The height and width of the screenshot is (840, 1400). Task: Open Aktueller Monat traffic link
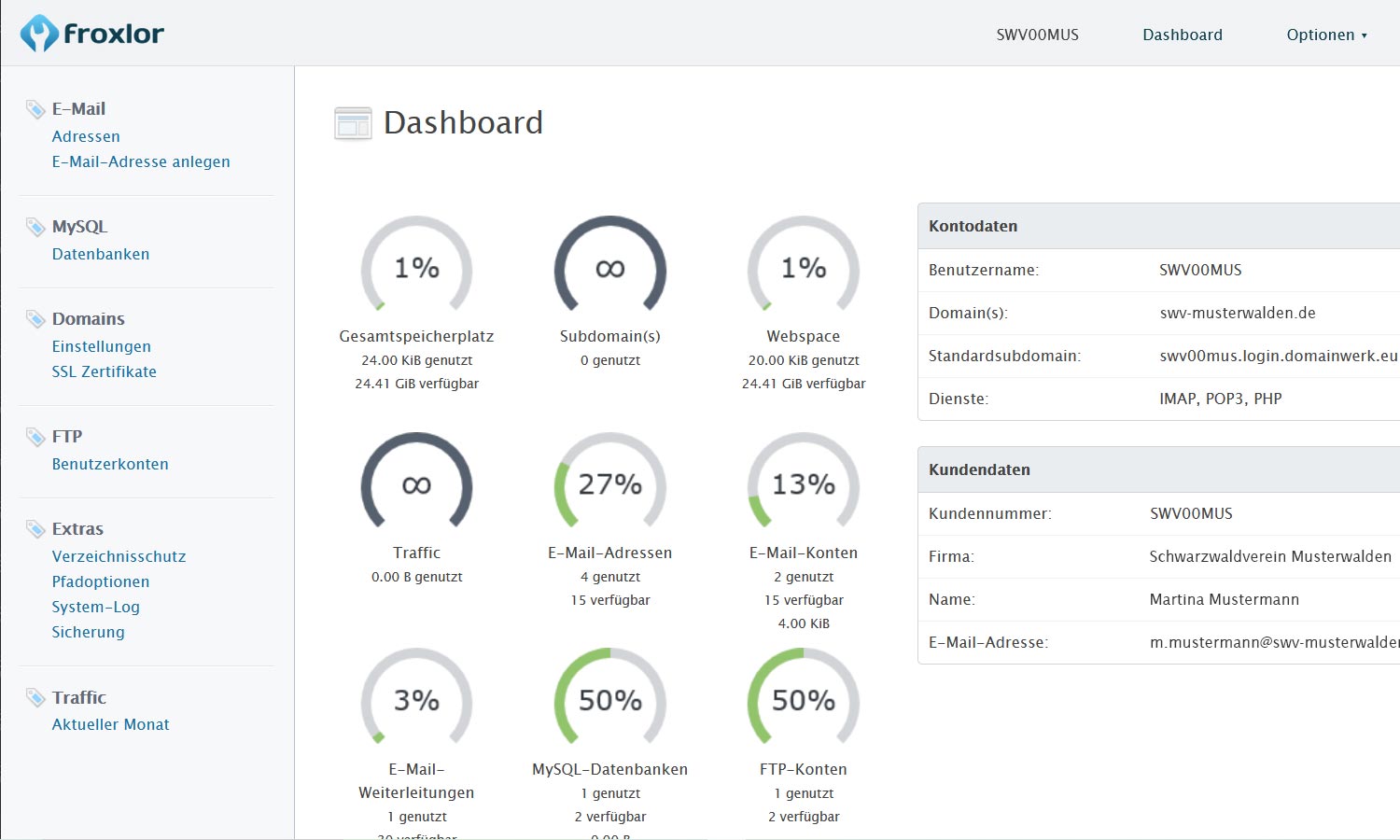(x=111, y=724)
